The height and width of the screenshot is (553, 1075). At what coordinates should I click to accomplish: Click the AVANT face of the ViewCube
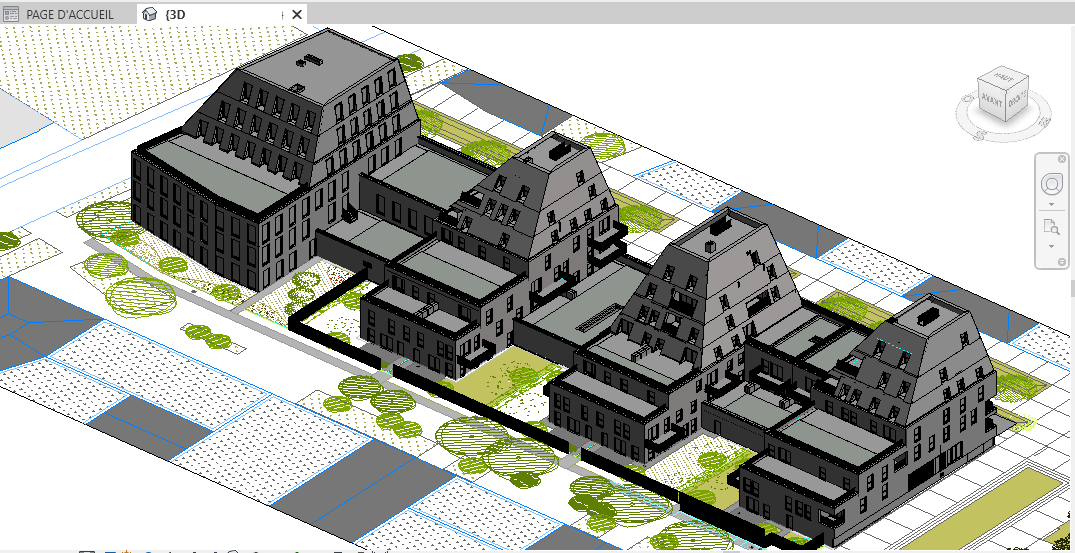(992, 101)
